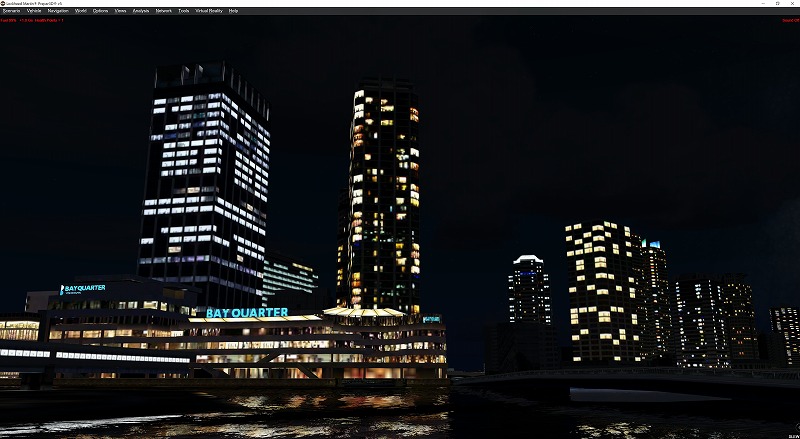Open the World menu
Viewport: 800px width, 439px height.
(81, 11)
